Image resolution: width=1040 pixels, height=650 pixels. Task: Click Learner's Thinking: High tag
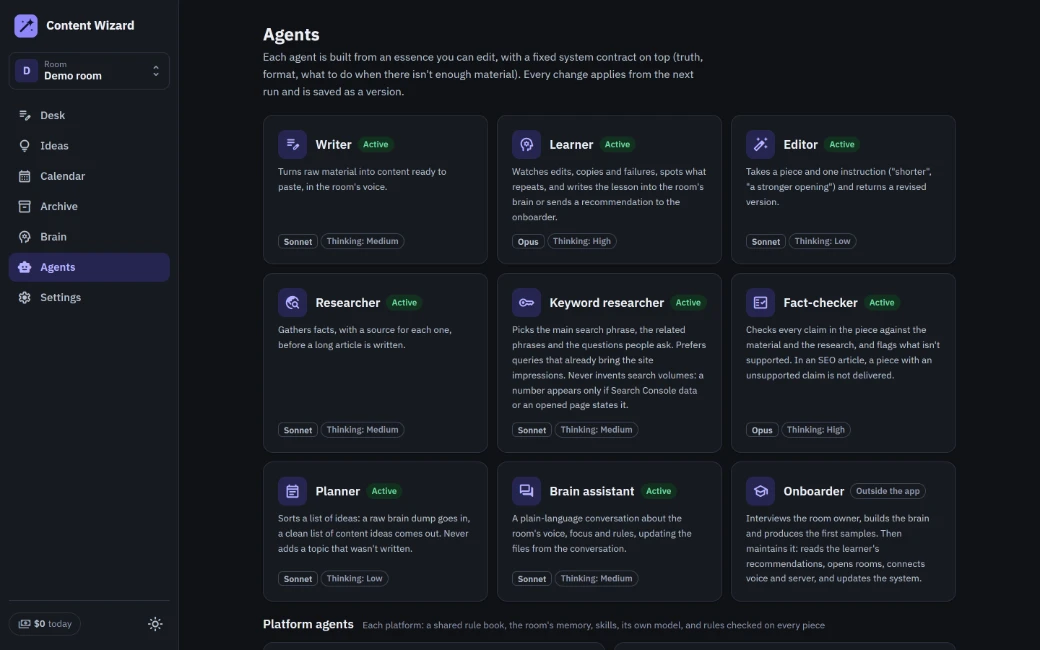click(x=582, y=241)
